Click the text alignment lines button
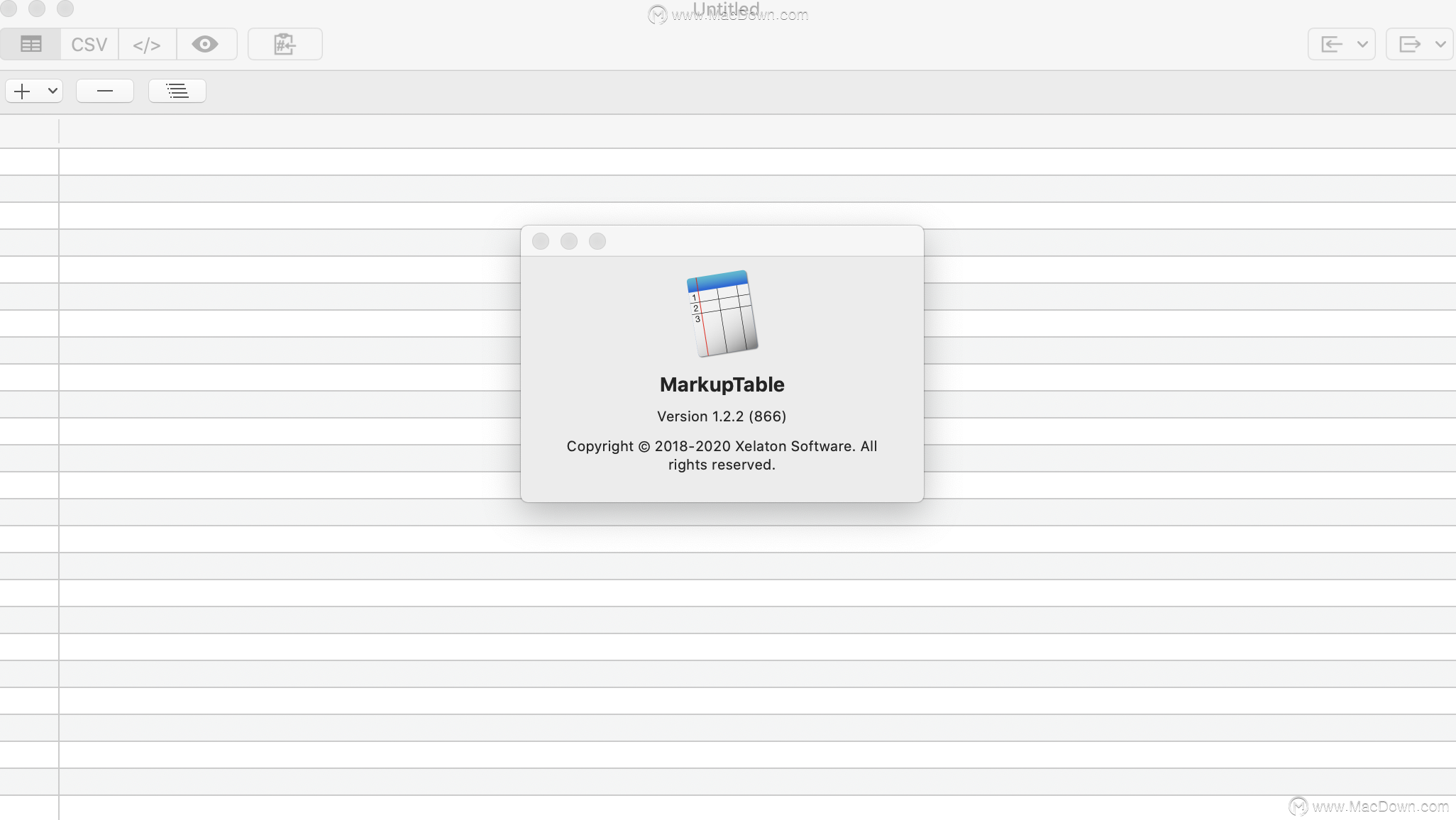 click(177, 91)
